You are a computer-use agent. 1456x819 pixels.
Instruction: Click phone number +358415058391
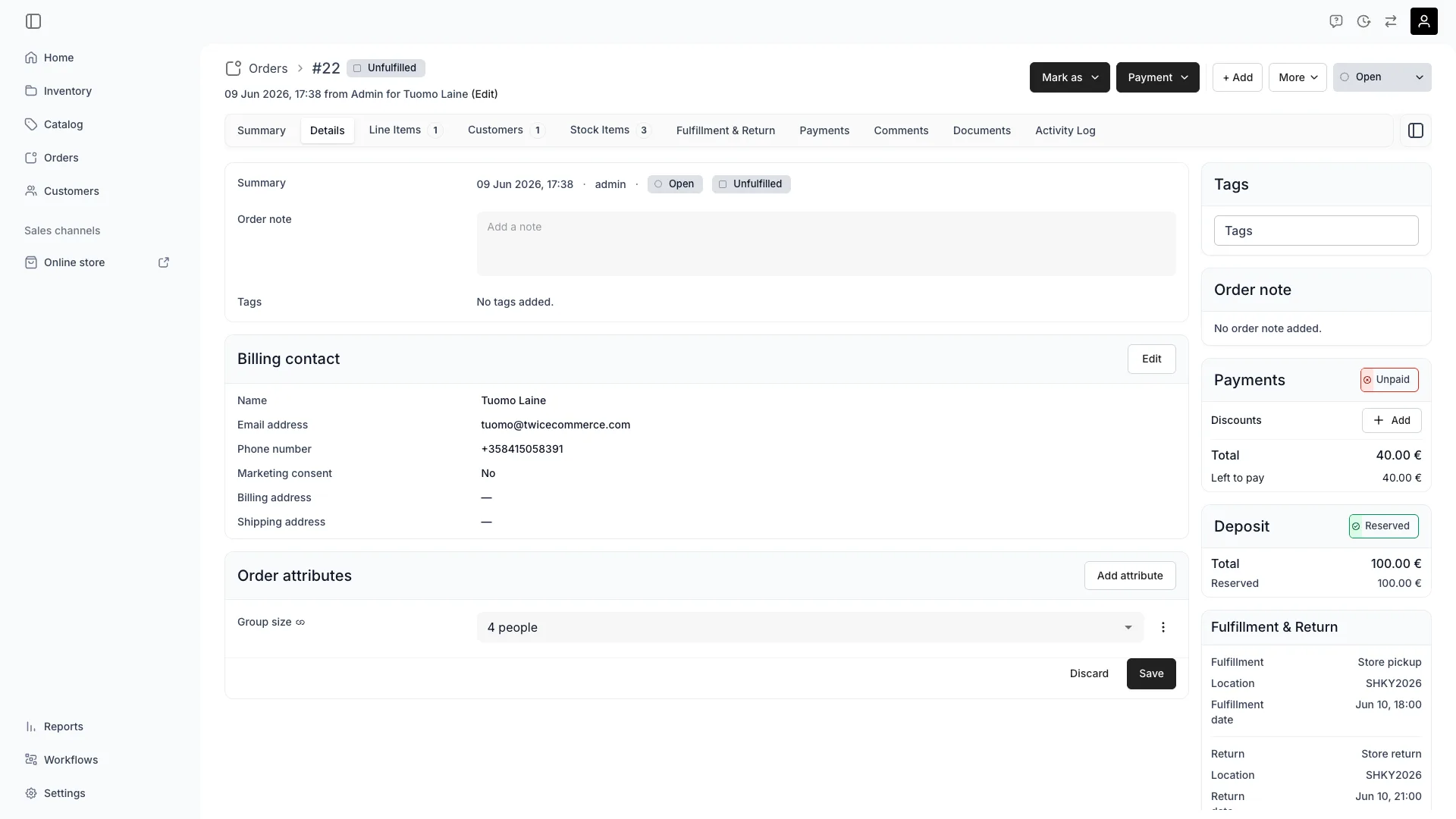coord(522,449)
